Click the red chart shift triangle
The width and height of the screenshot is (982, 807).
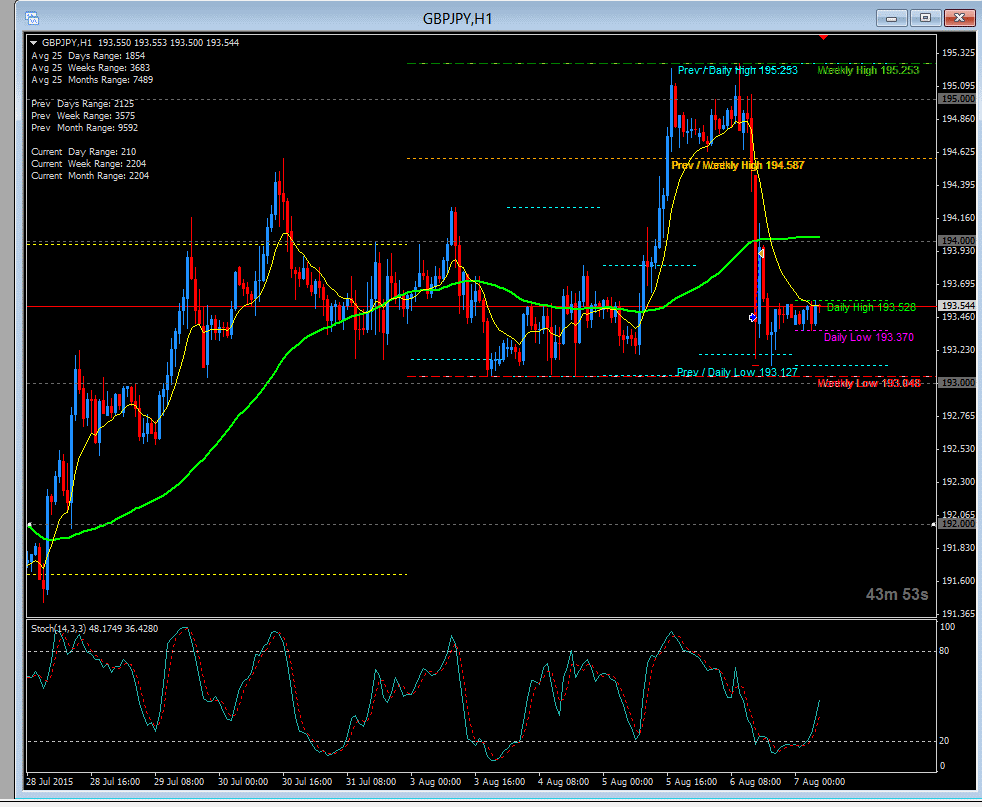pyautogui.click(x=822, y=37)
